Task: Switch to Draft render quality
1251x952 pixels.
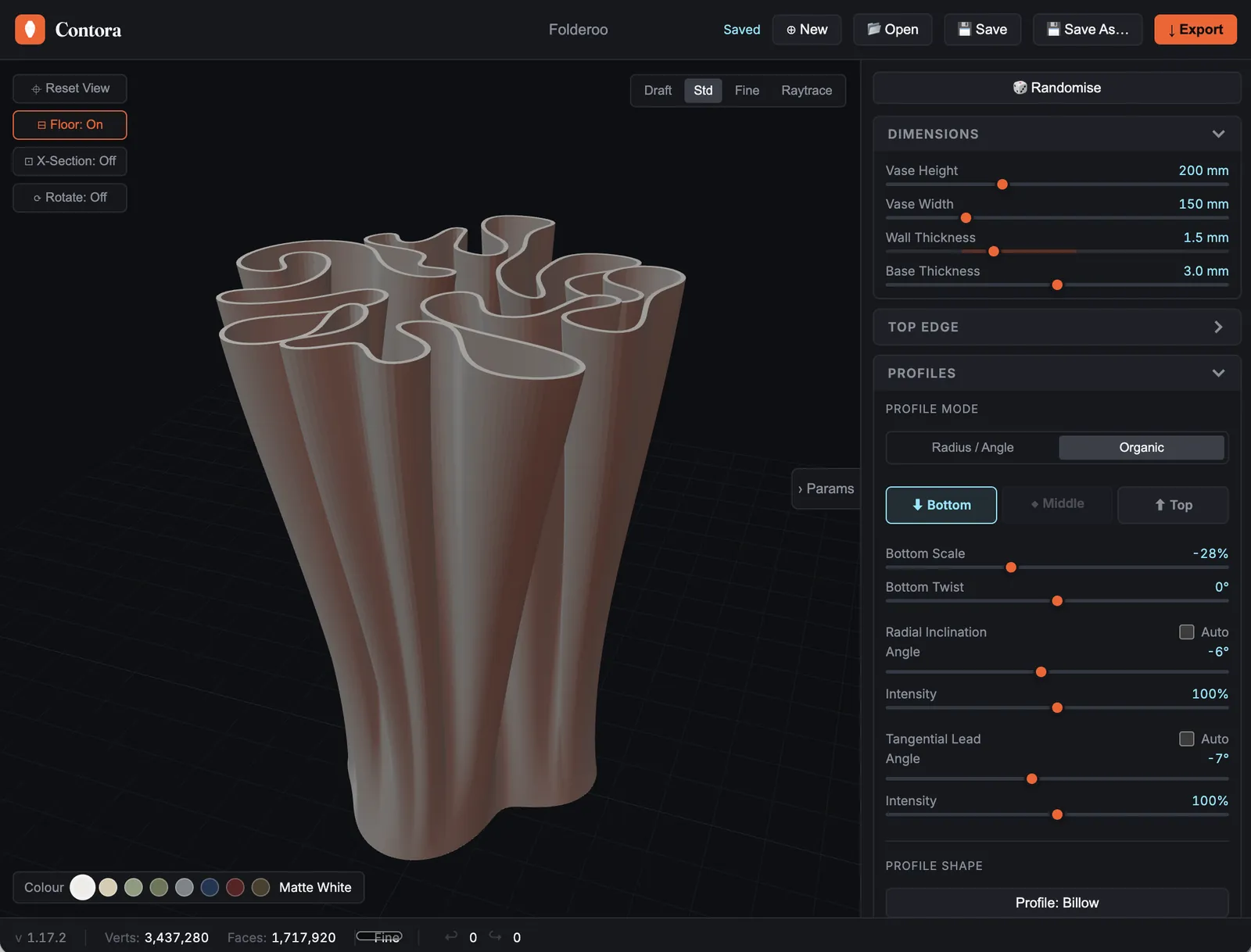Action: pos(658,91)
